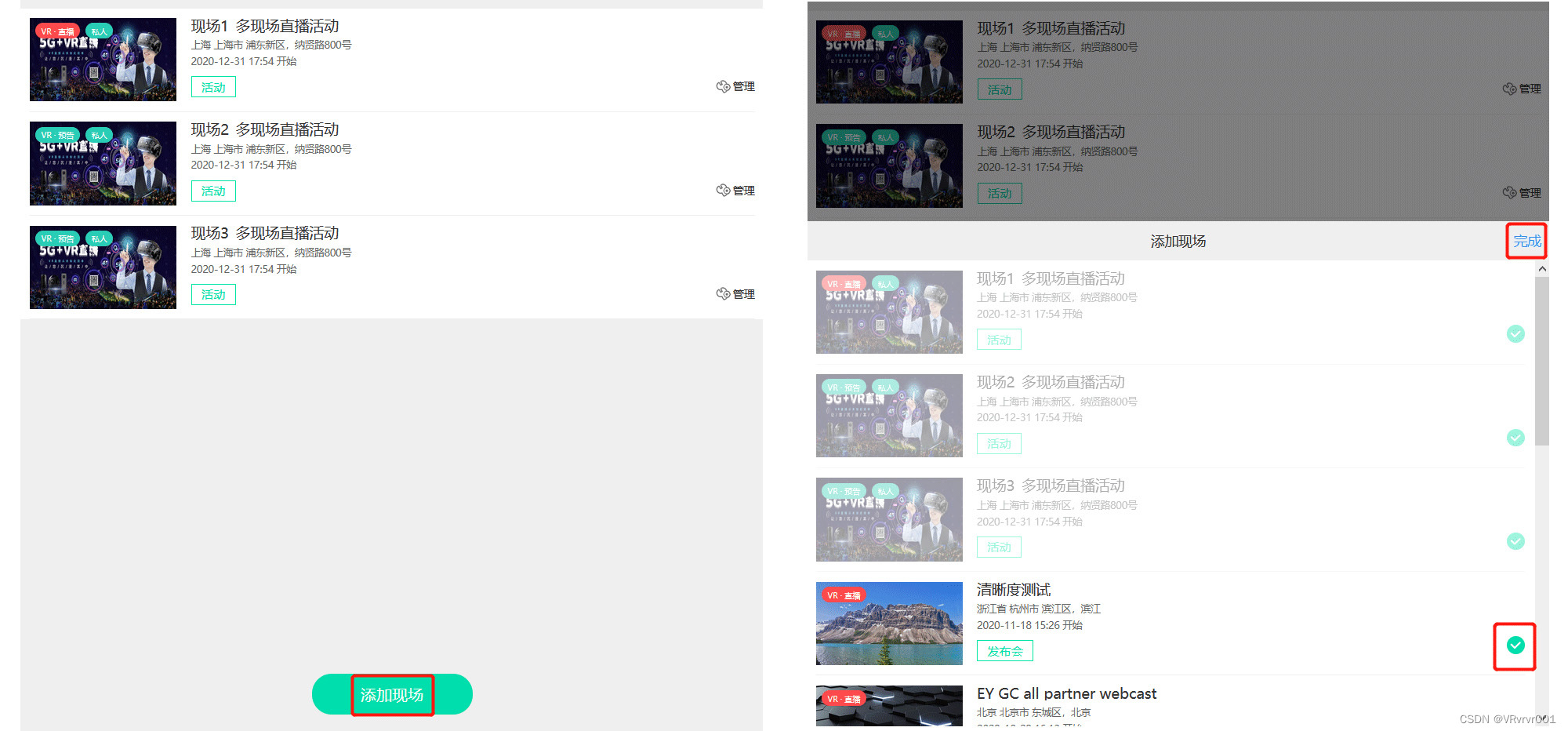Click title 现场1 多现场直播活动 in left panel
Screen dimensions: 1568x731
click(265, 26)
